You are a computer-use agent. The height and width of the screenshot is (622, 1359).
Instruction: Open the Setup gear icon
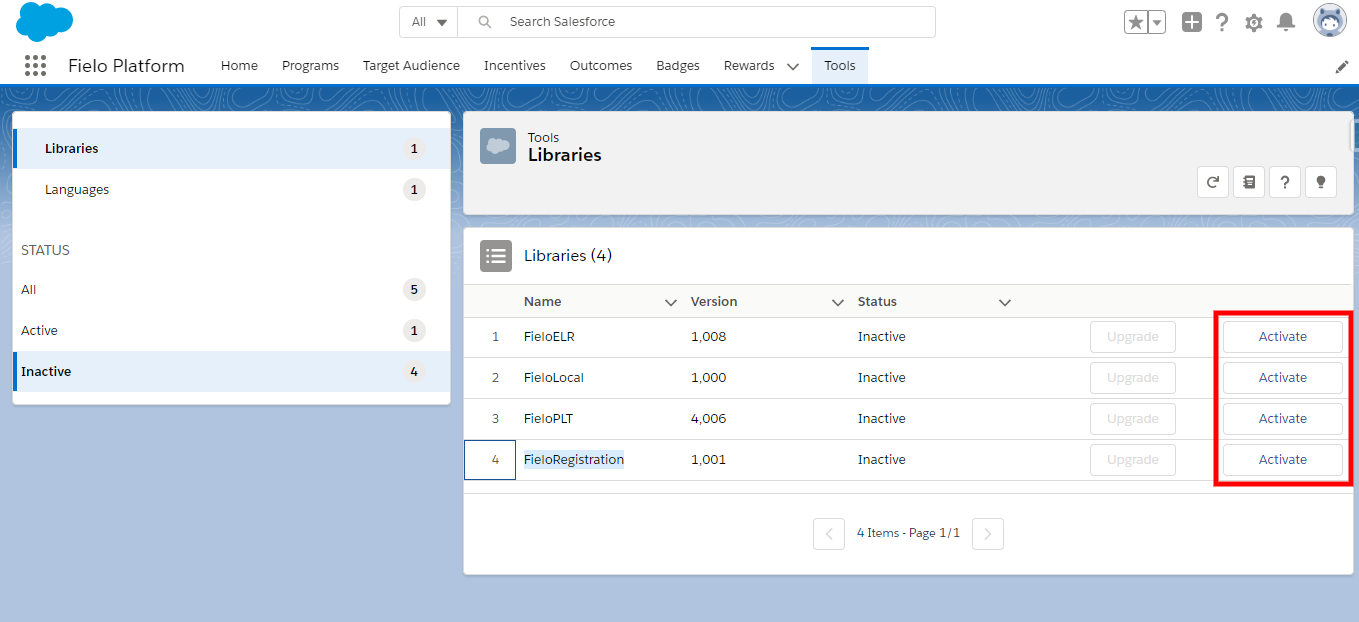1254,22
